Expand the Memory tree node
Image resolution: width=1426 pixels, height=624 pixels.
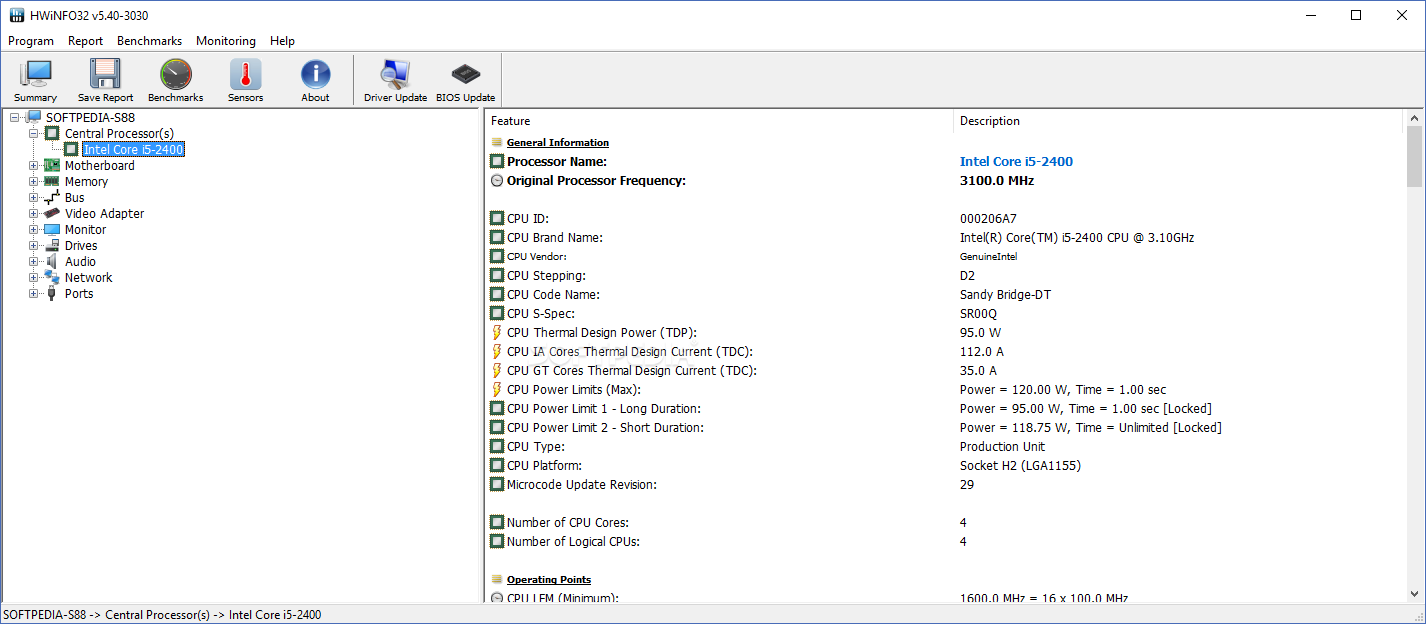pos(33,181)
